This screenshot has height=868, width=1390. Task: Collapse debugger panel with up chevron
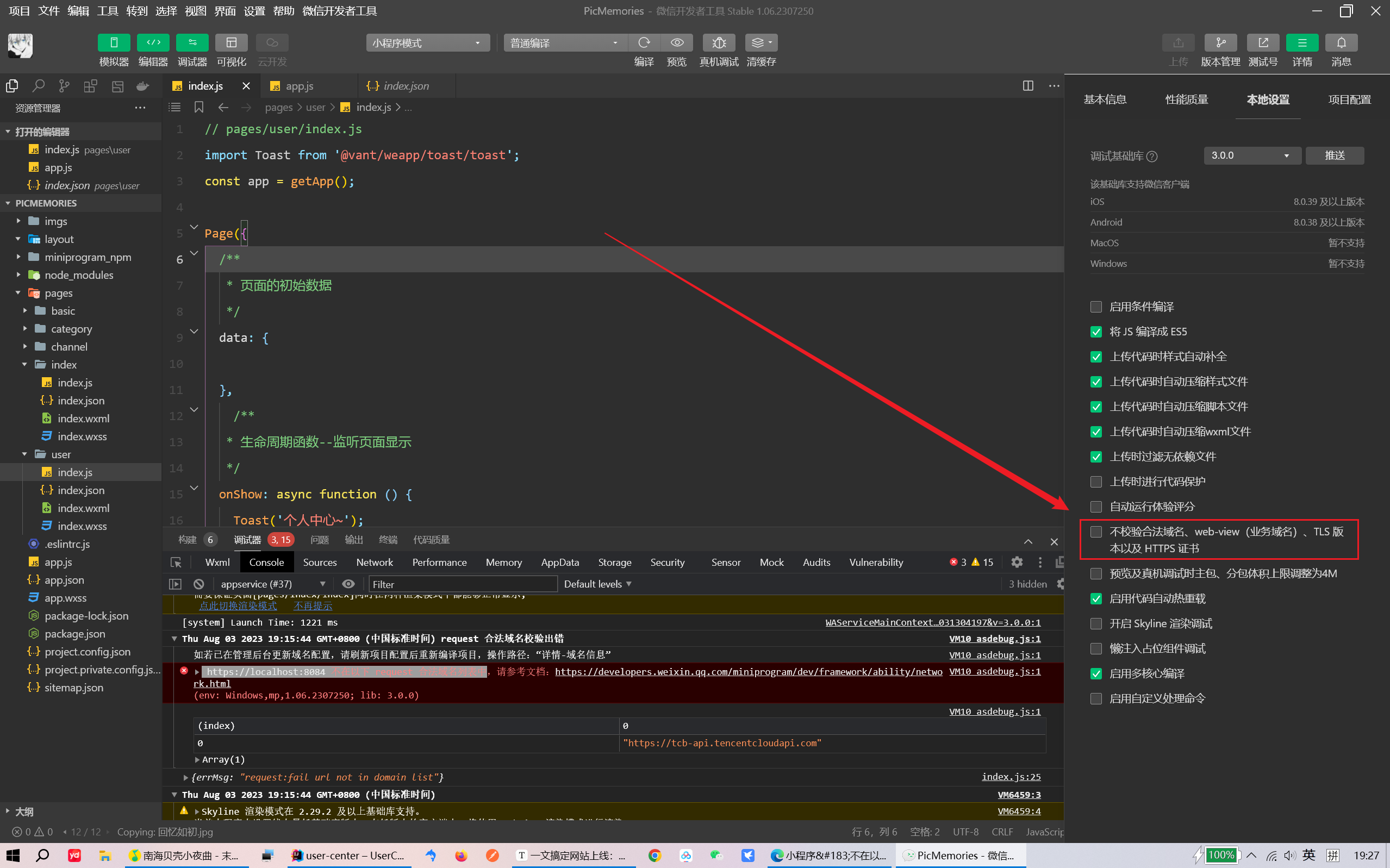click(x=1028, y=541)
